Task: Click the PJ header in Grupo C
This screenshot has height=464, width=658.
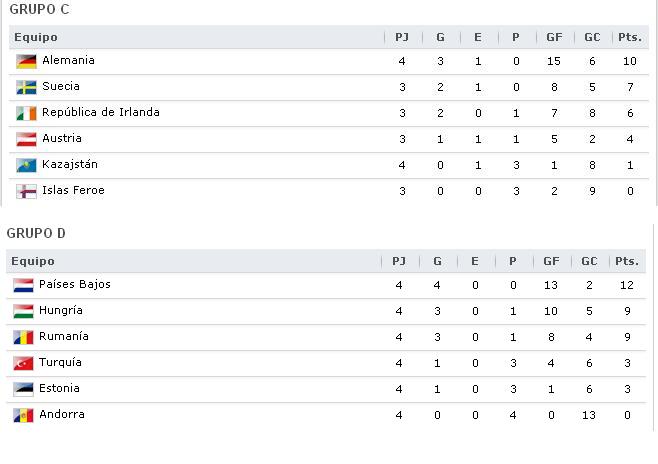Action: tap(402, 37)
